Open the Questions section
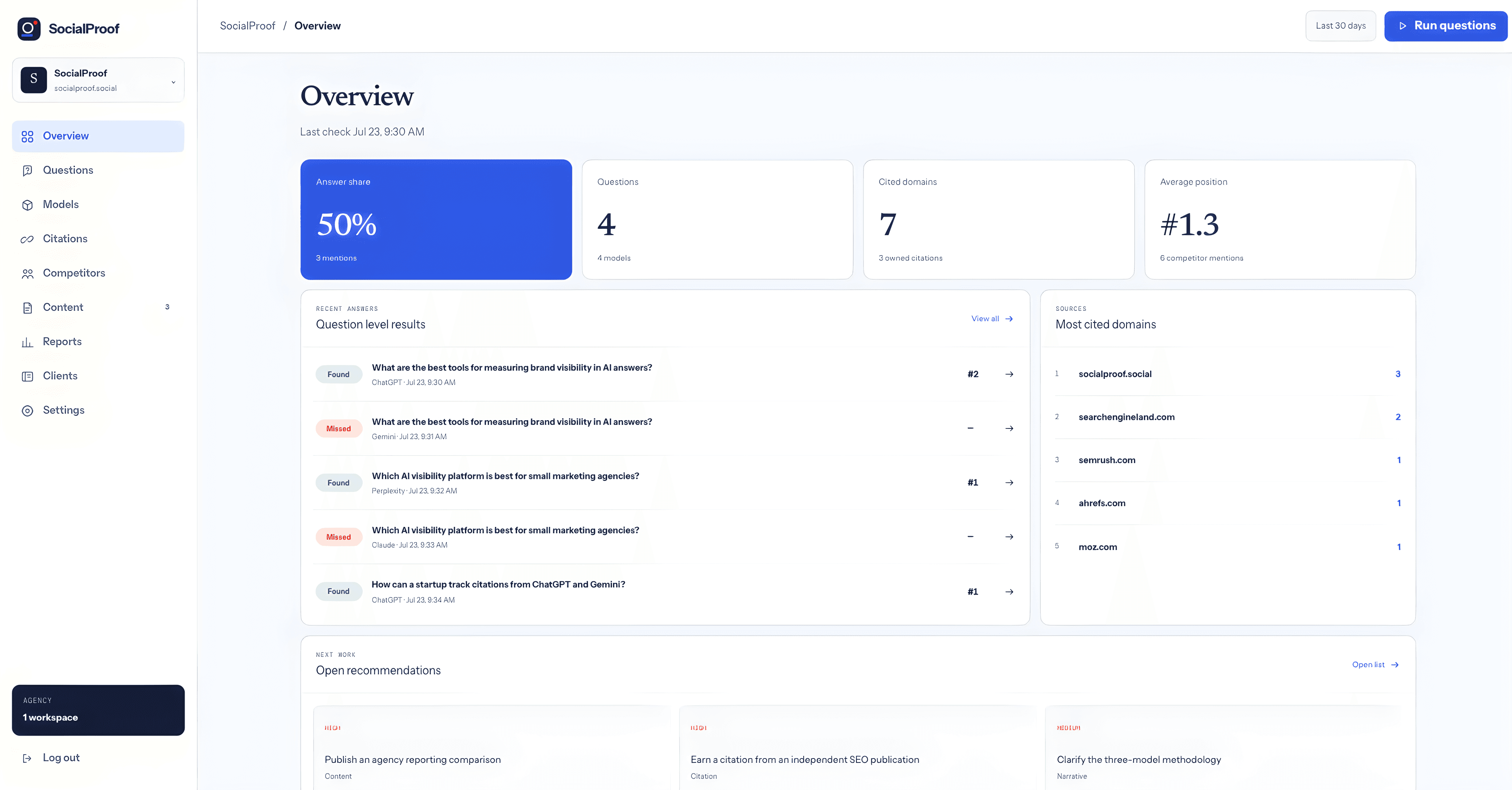Image resolution: width=1512 pixels, height=790 pixels. pyautogui.click(x=98, y=170)
